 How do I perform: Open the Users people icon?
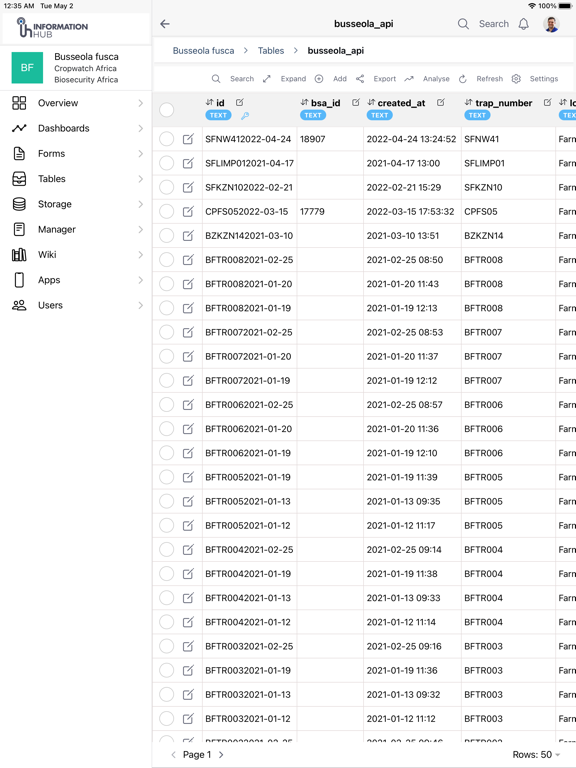[19, 306]
